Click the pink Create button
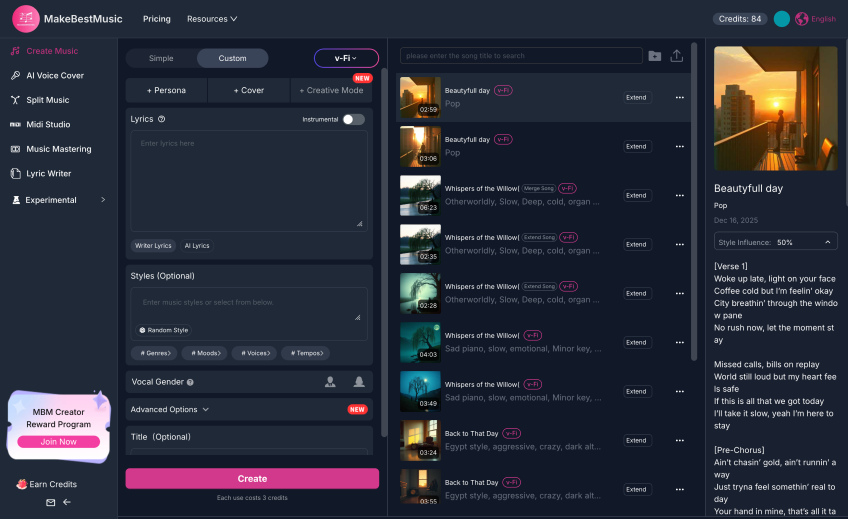848x519 pixels. point(252,478)
